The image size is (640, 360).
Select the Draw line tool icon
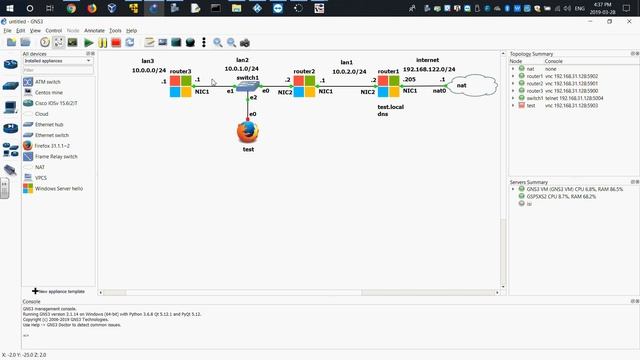click(x=204, y=42)
